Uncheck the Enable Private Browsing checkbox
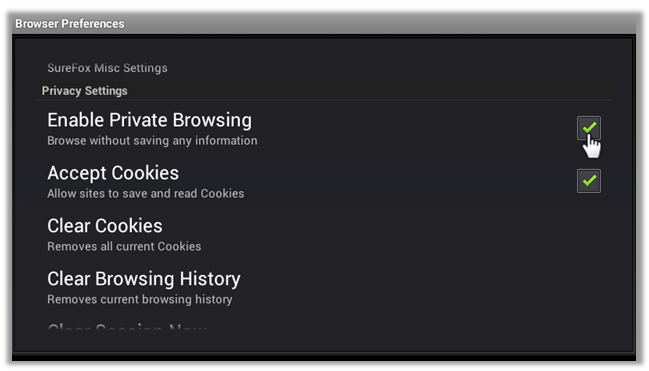The width and height of the screenshot is (649, 371). (x=589, y=128)
